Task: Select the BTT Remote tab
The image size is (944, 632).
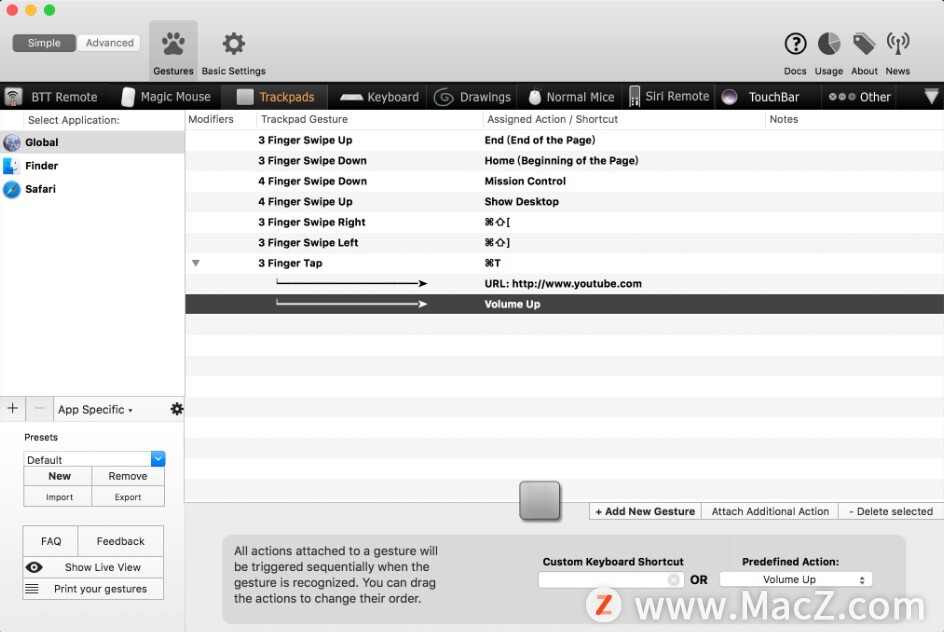Action: point(52,97)
